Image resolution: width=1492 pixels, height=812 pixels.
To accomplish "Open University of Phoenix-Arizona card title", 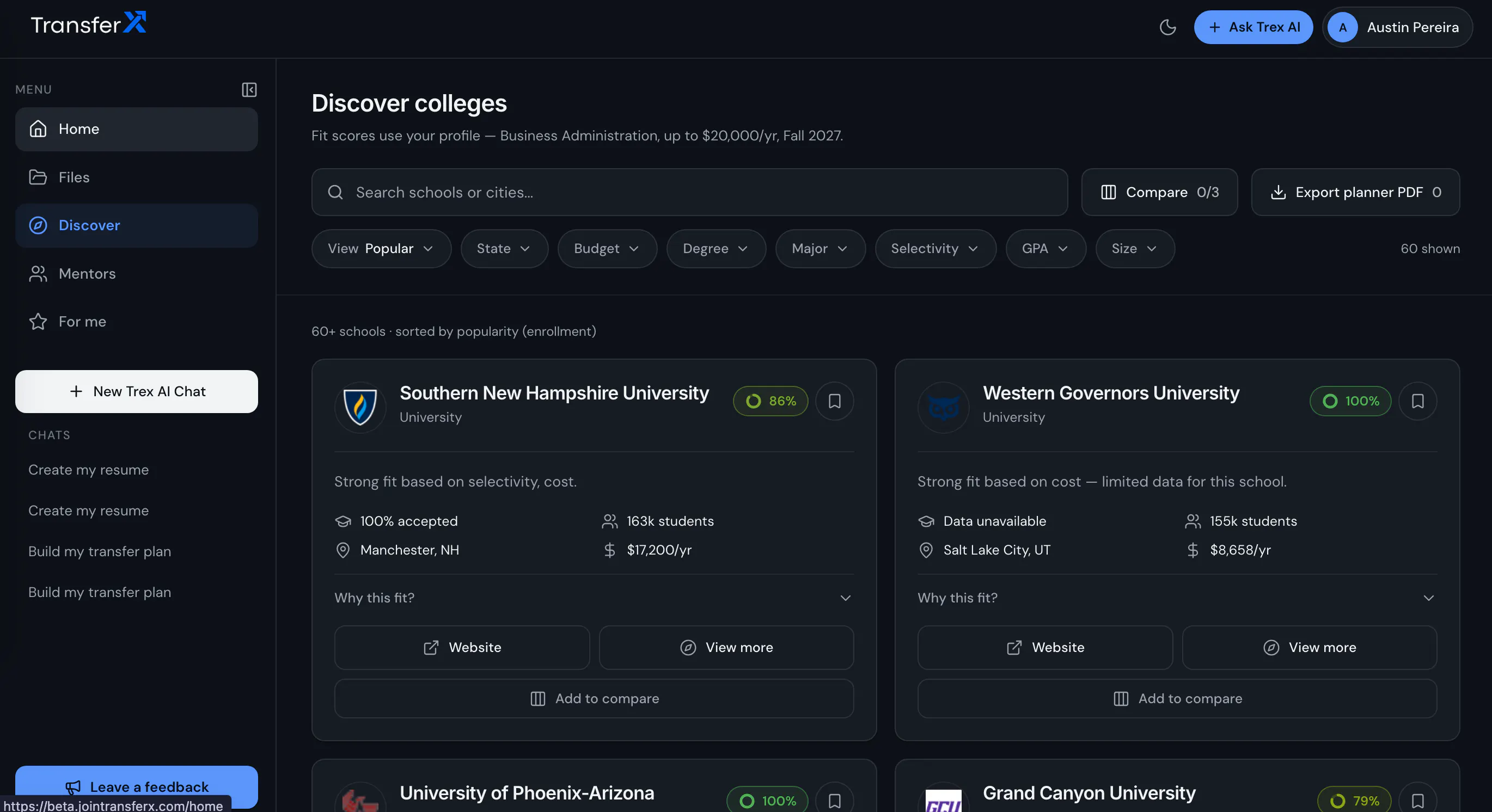I will pyautogui.click(x=527, y=793).
